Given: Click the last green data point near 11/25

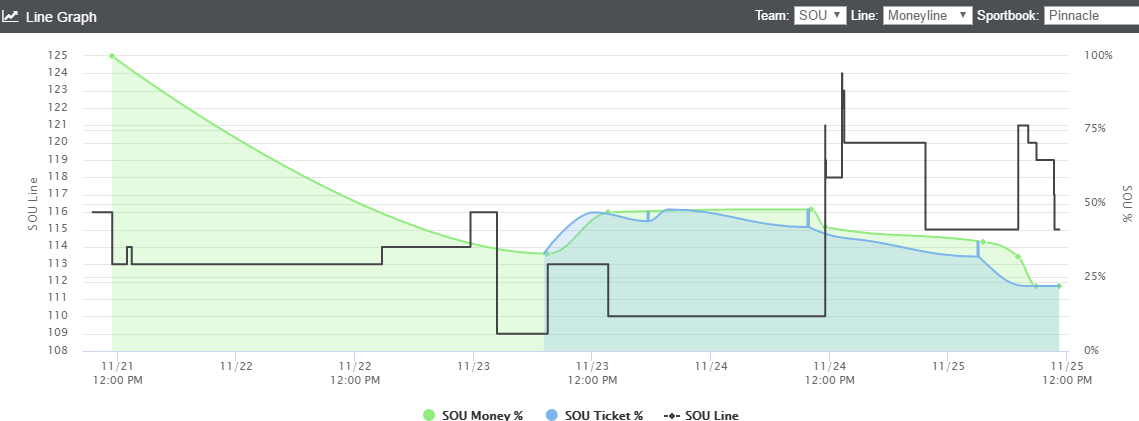Looking at the screenshot, I should (x=1059, y=286).
